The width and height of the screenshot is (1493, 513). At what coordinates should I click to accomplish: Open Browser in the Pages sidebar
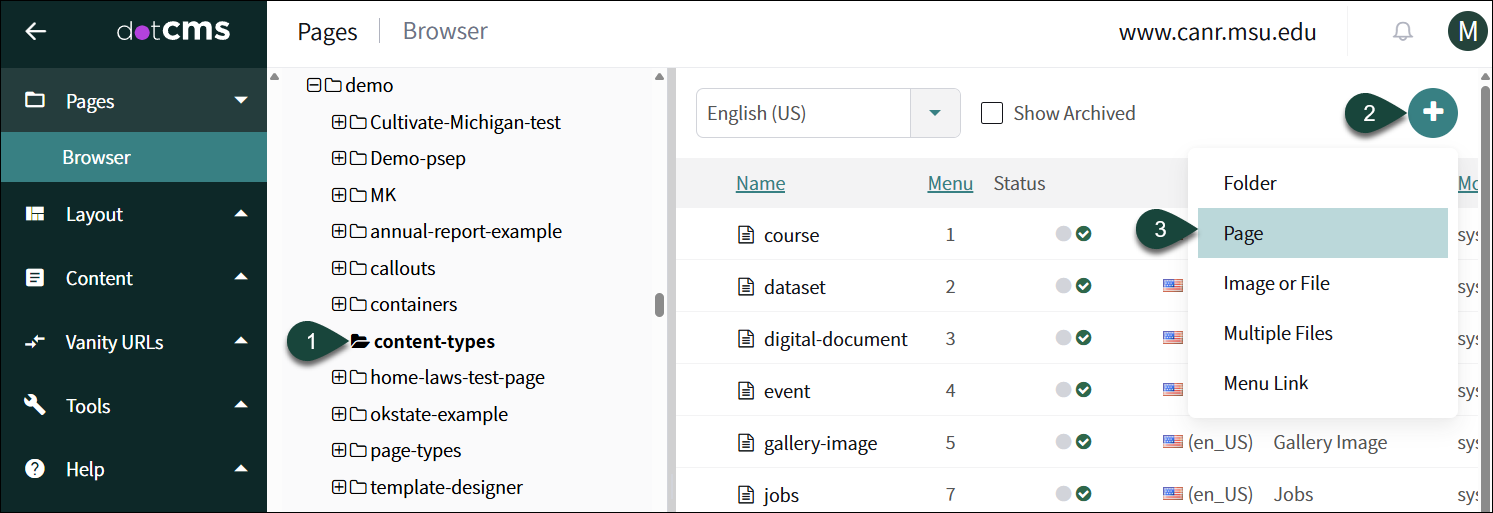tap(96, 157)
